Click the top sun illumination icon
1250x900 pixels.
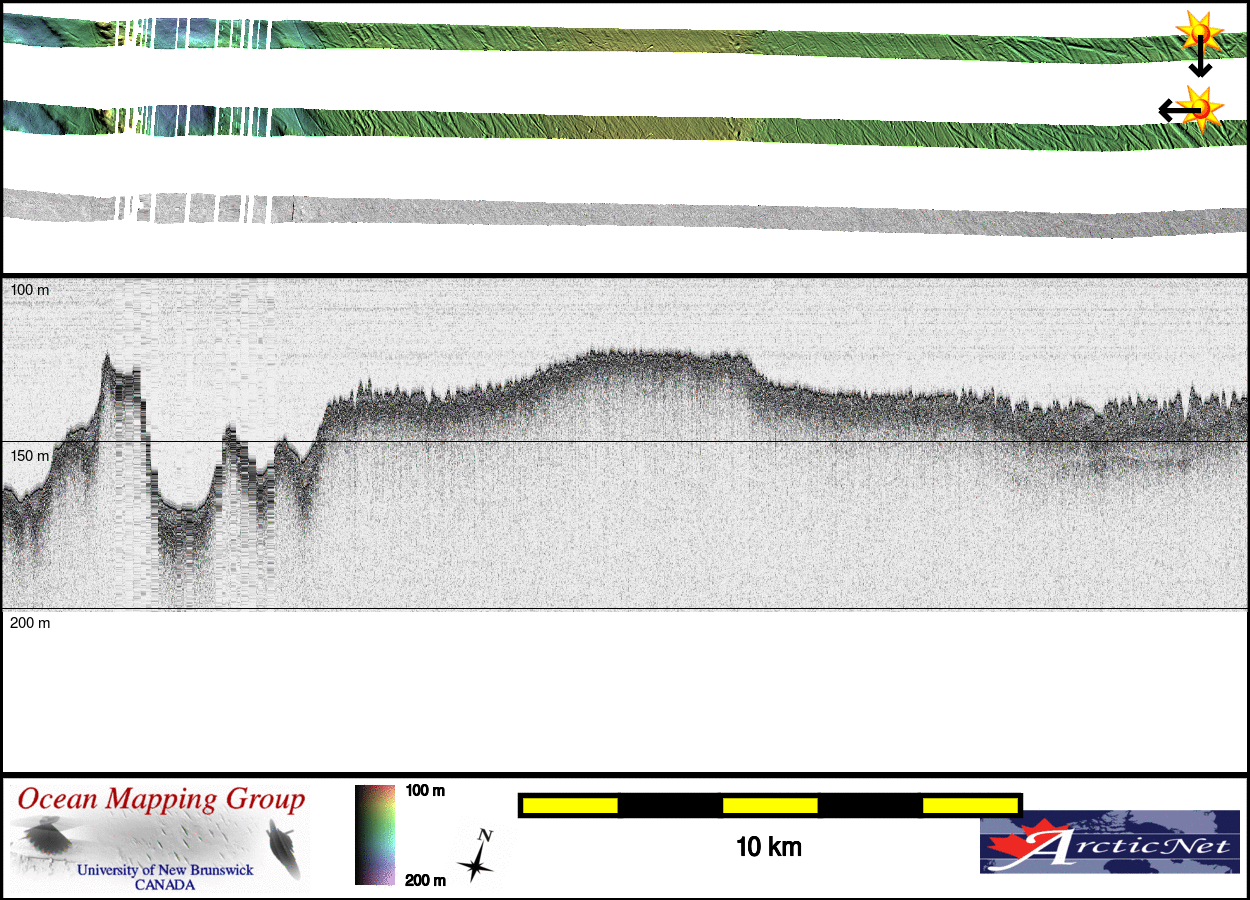[1198, 32]
